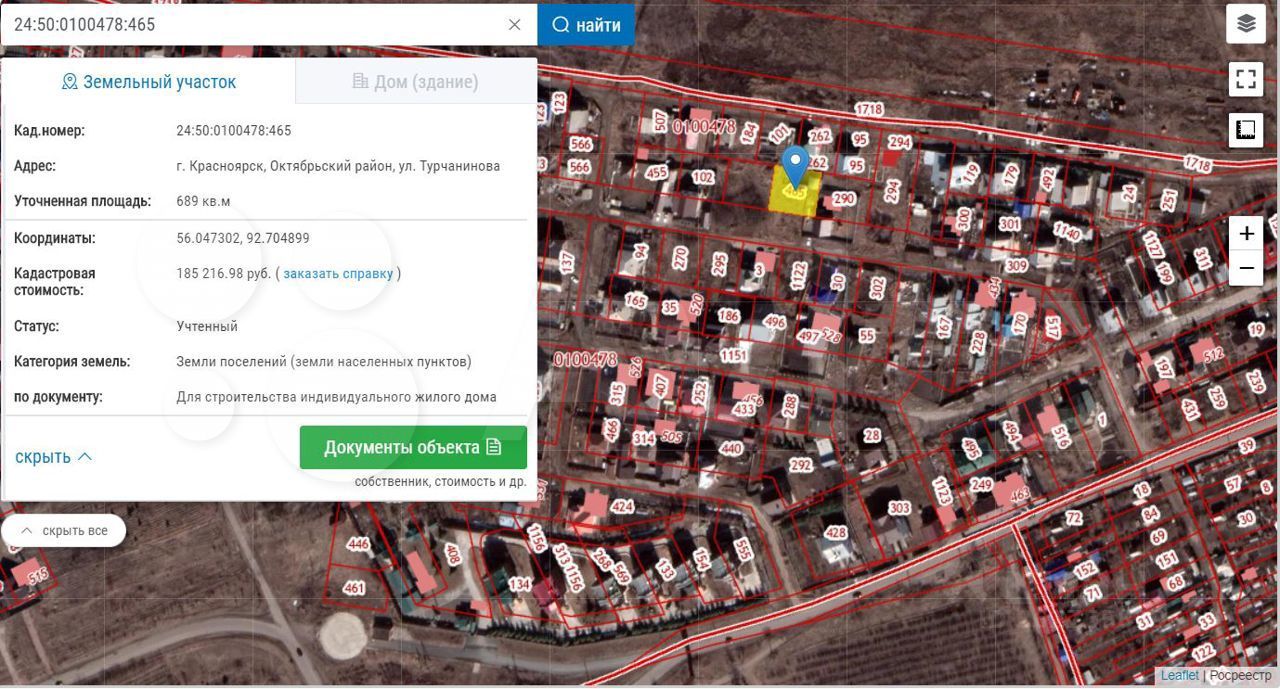Activate the ruler measurement tool

pos(1245,130)
